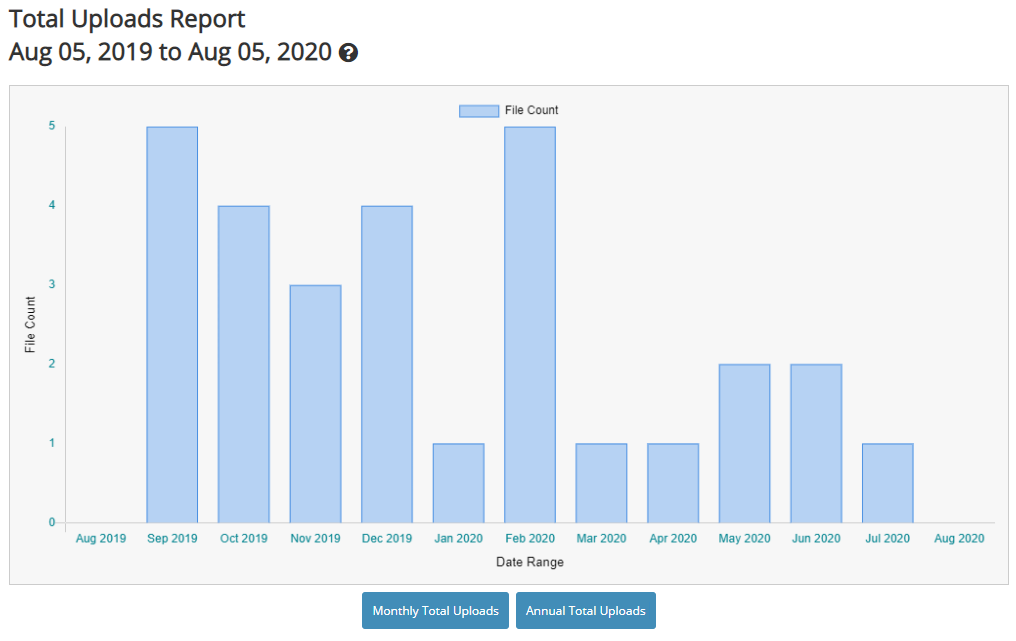Viewport: 1016px width, 641px height.
Task: Select the Dec 2019 bar
Action: click(387, 364)
